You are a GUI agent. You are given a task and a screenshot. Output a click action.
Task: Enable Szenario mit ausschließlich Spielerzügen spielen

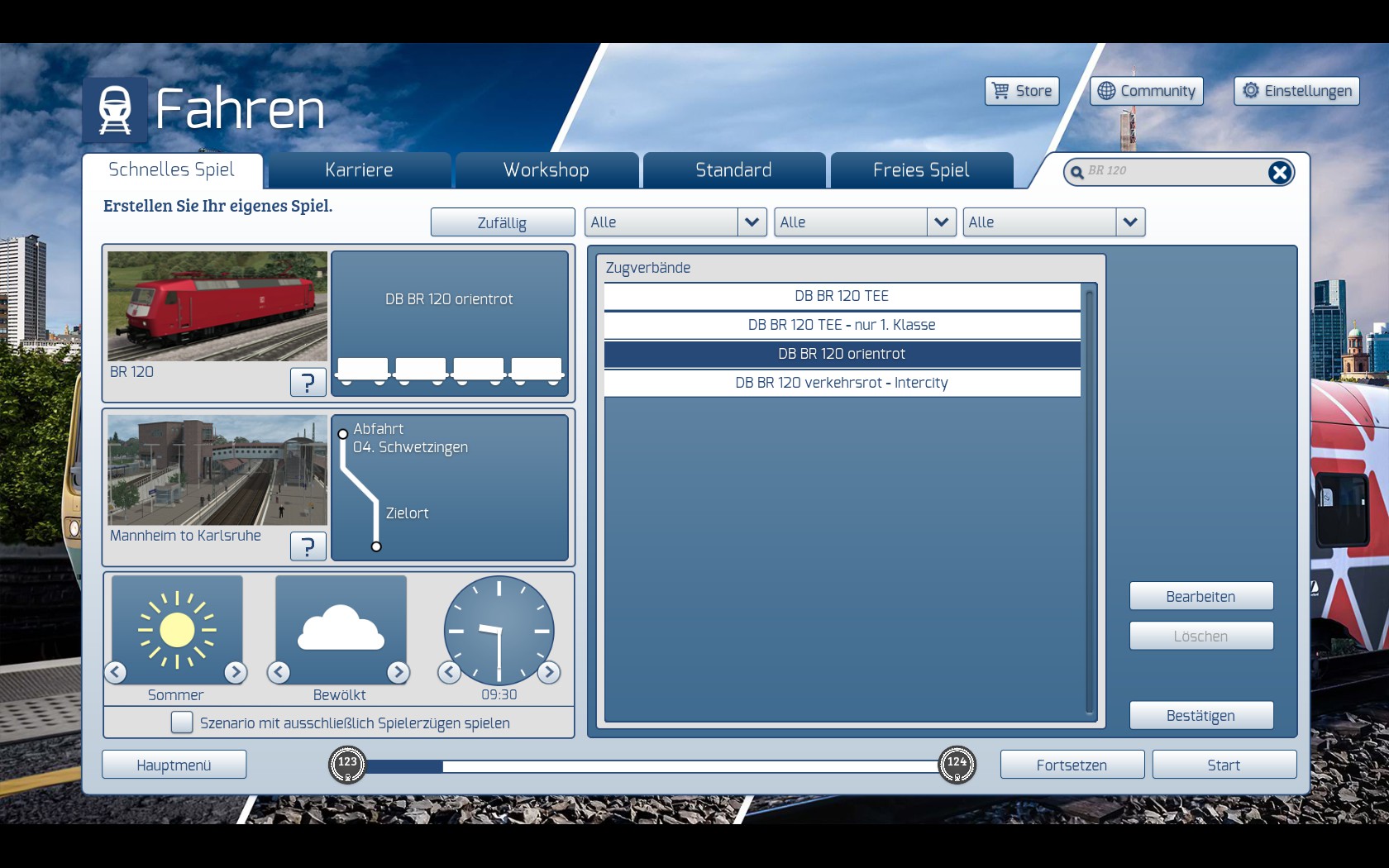coord(182,723)
